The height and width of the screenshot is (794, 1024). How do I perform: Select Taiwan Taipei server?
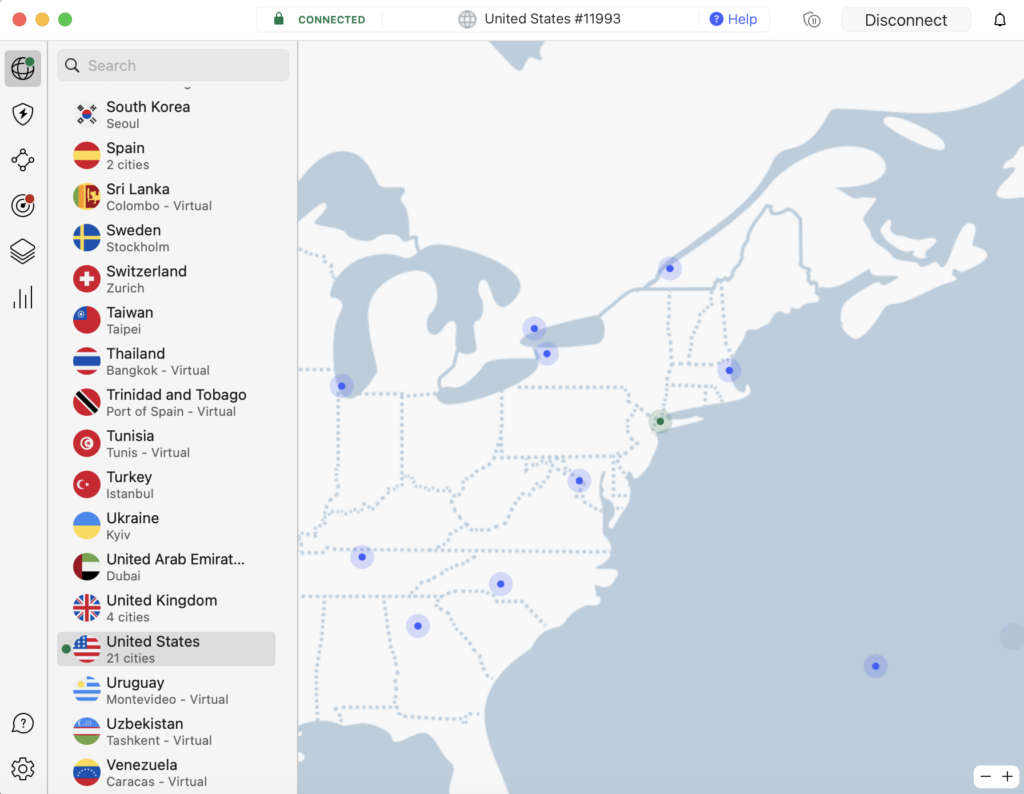[x=167, y=320]
